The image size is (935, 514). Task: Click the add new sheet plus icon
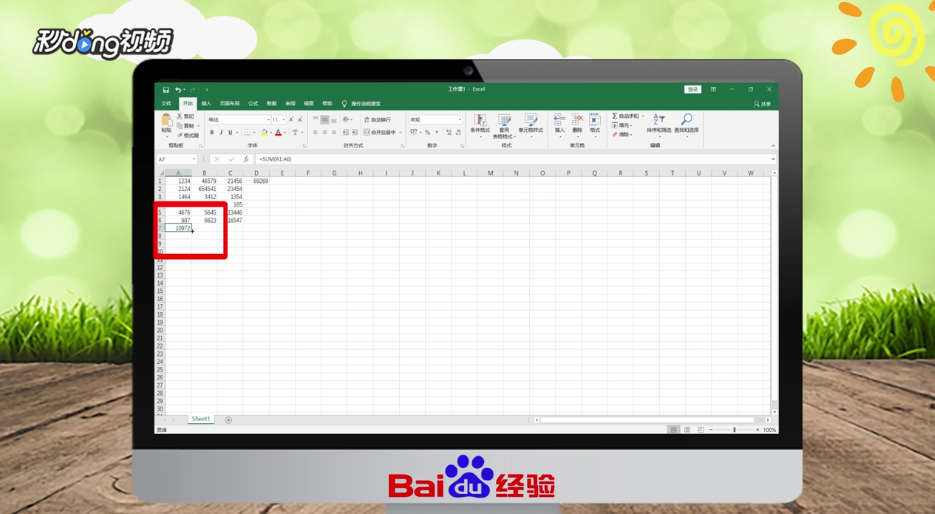(228, 420)
